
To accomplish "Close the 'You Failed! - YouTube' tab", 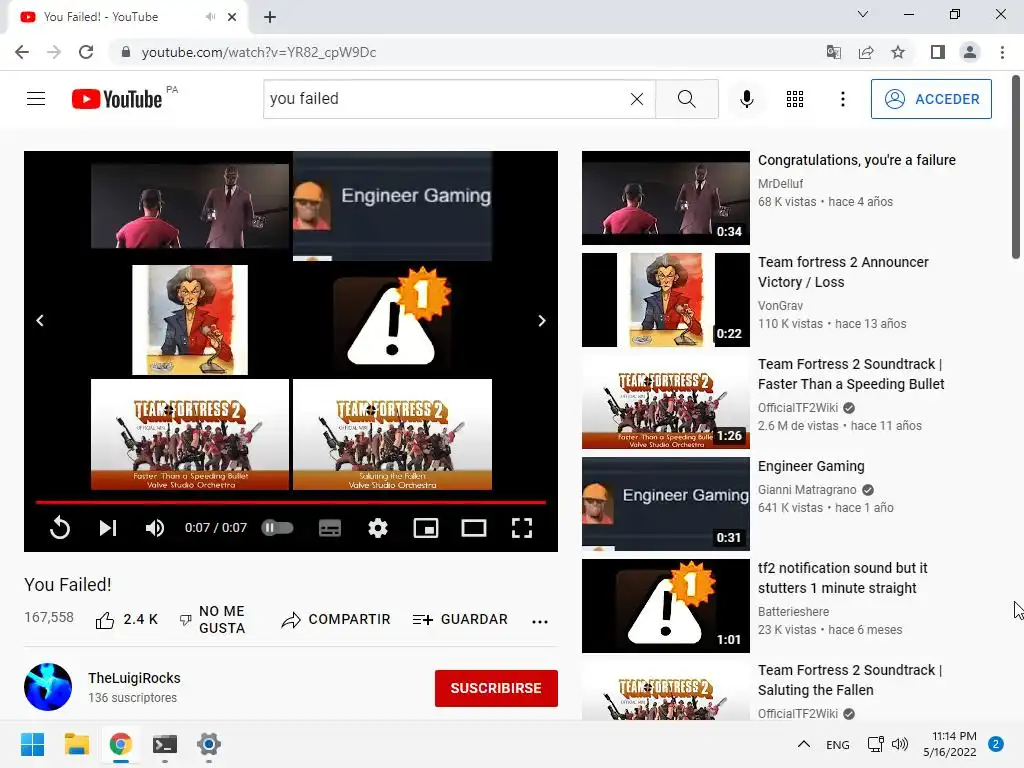I will pyautogui.click(x=232, y=17).
